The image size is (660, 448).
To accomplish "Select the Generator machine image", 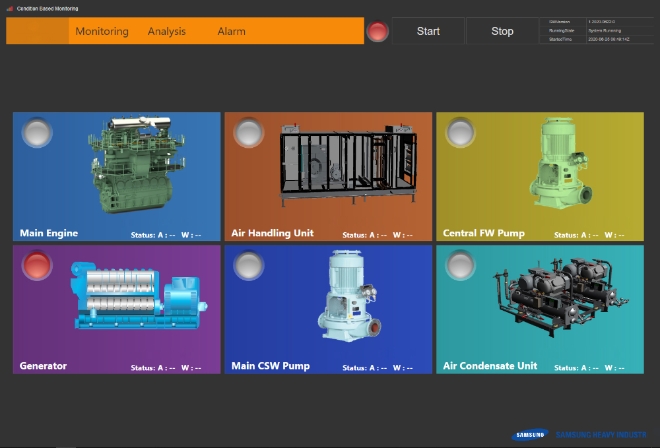I will (135, 296).
